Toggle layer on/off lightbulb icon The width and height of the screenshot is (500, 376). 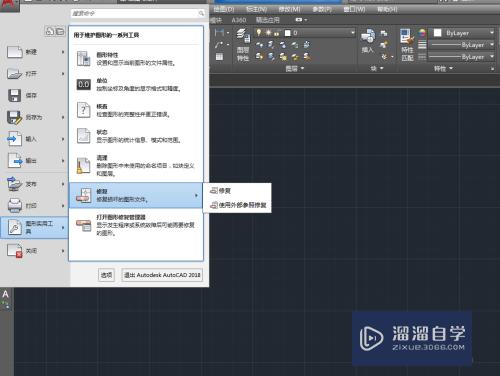click(x=259, y=33)
